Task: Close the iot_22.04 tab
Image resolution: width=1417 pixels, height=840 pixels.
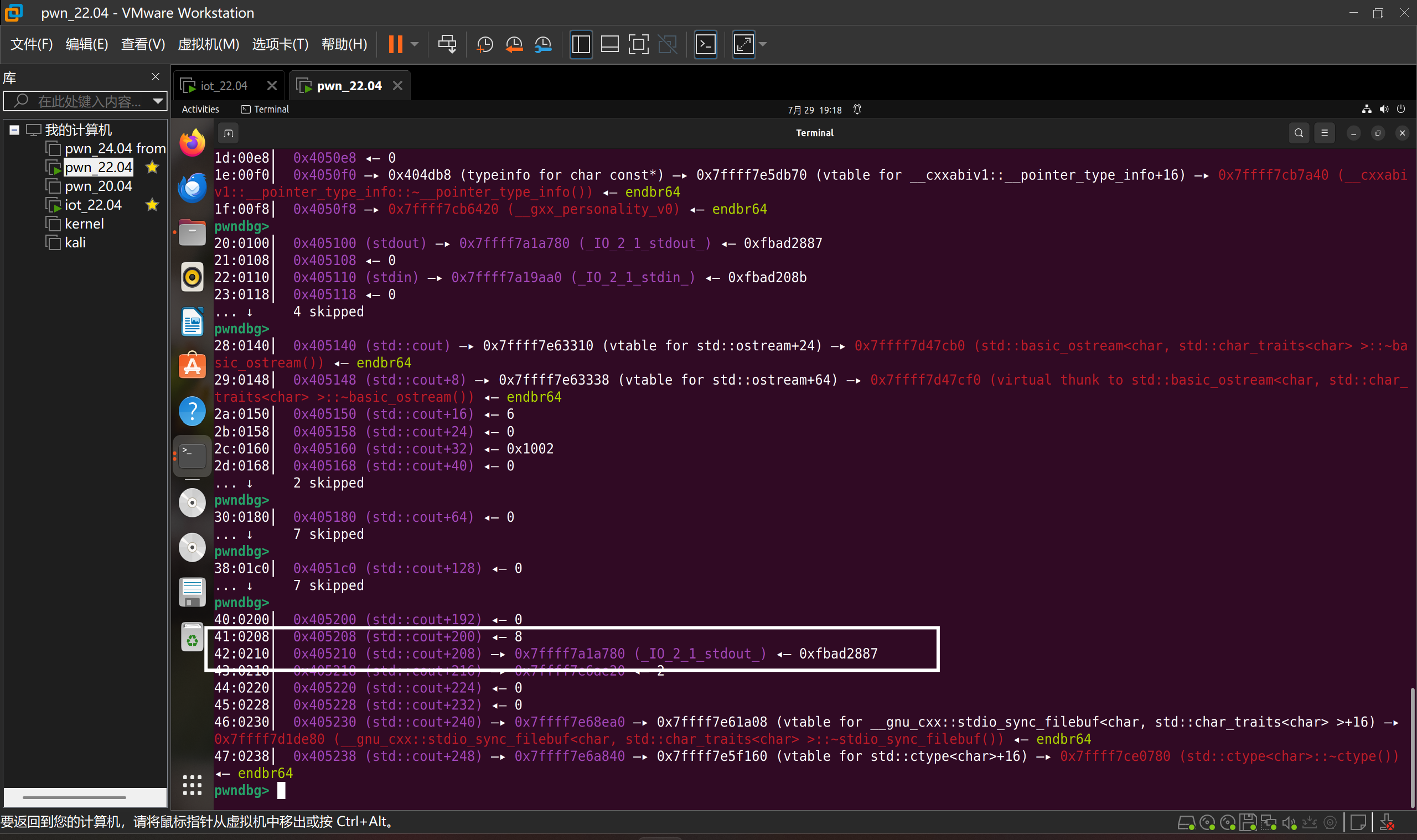Action: tap(272, 86)
